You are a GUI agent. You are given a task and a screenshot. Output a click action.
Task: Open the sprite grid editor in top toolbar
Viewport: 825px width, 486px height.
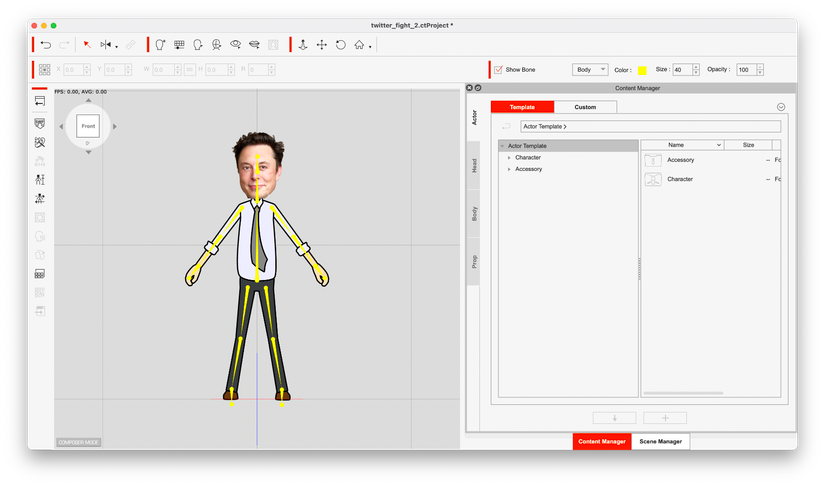(x=179, y=45)
